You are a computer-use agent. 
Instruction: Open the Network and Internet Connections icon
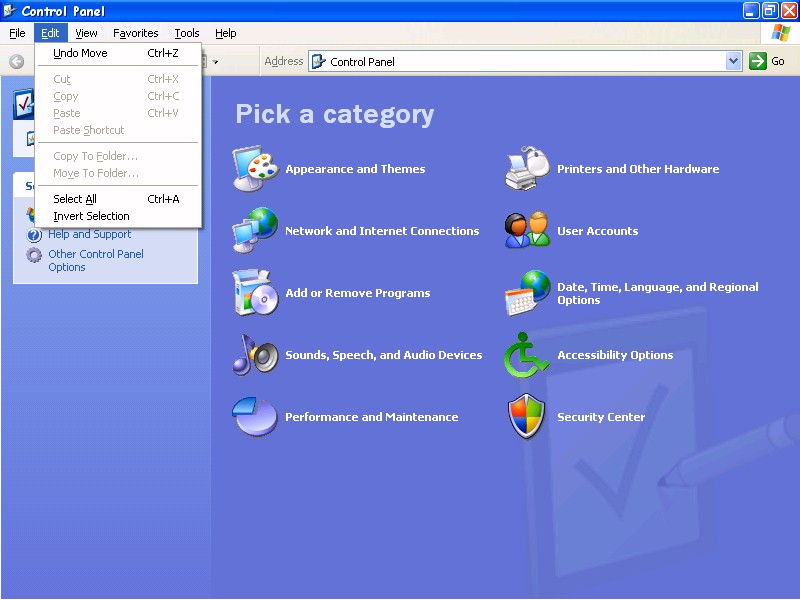pyautogui.click(x=255, y=231)
